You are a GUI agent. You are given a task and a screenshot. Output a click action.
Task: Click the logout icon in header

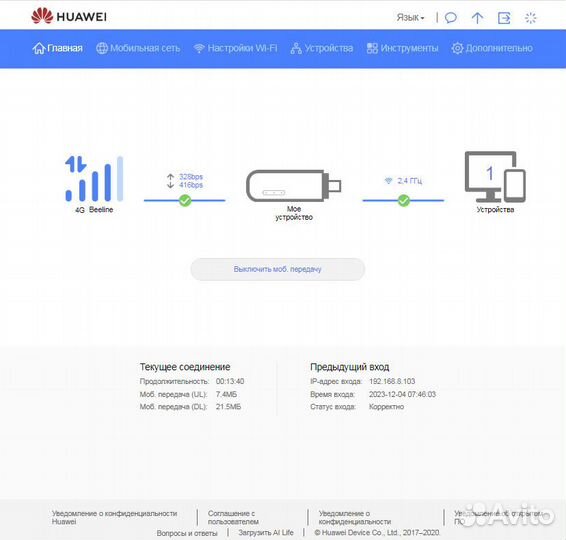tap(504, 18)
